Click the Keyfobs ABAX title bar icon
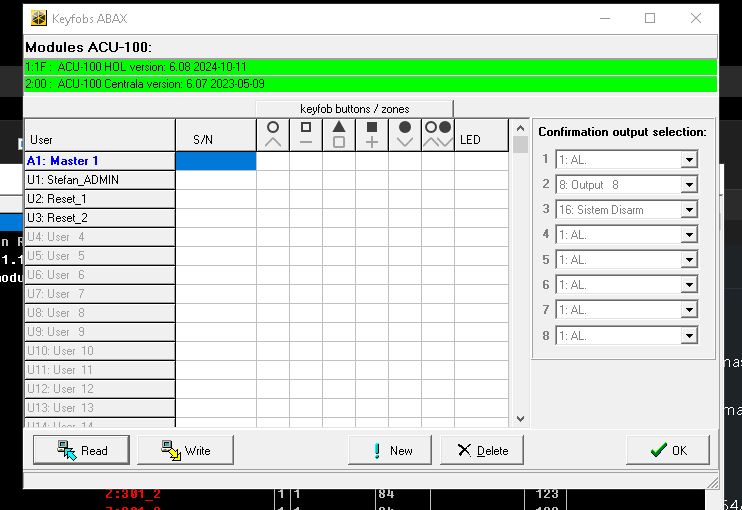 tap(38, 18)
